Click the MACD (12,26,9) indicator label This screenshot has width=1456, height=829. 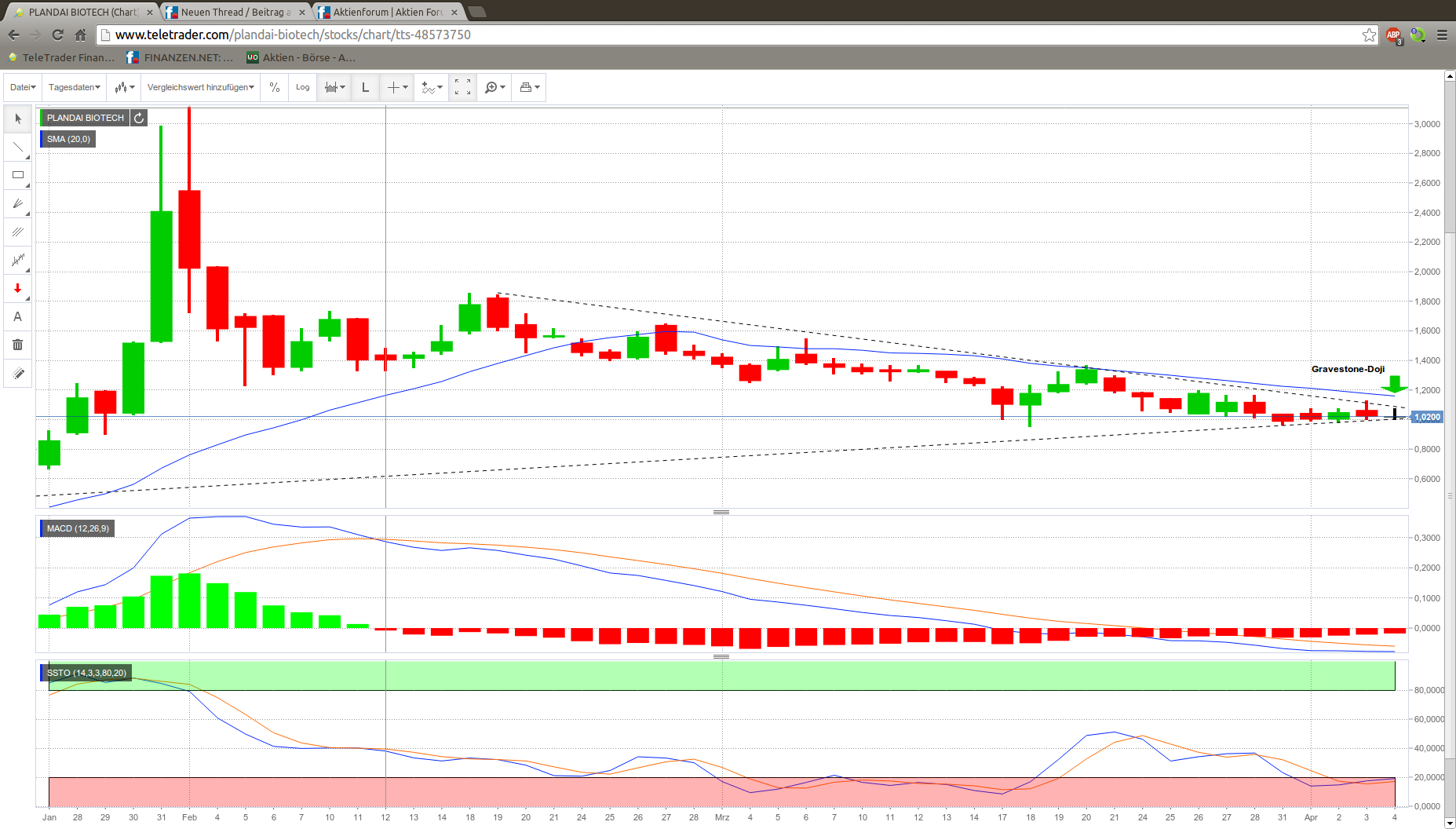pos(78,528)
